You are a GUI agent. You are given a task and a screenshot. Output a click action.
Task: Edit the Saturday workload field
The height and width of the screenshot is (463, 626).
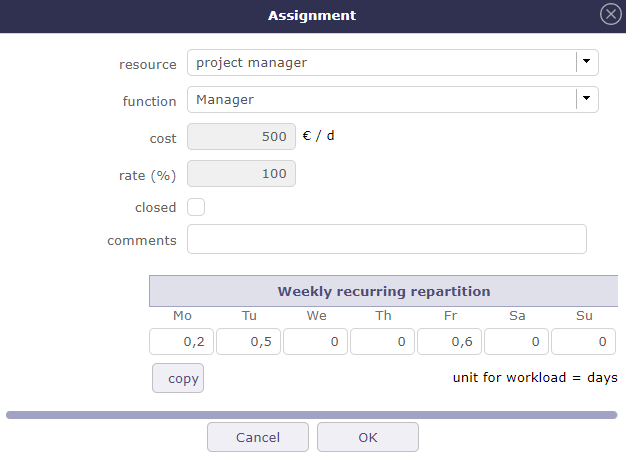point(517,342)
